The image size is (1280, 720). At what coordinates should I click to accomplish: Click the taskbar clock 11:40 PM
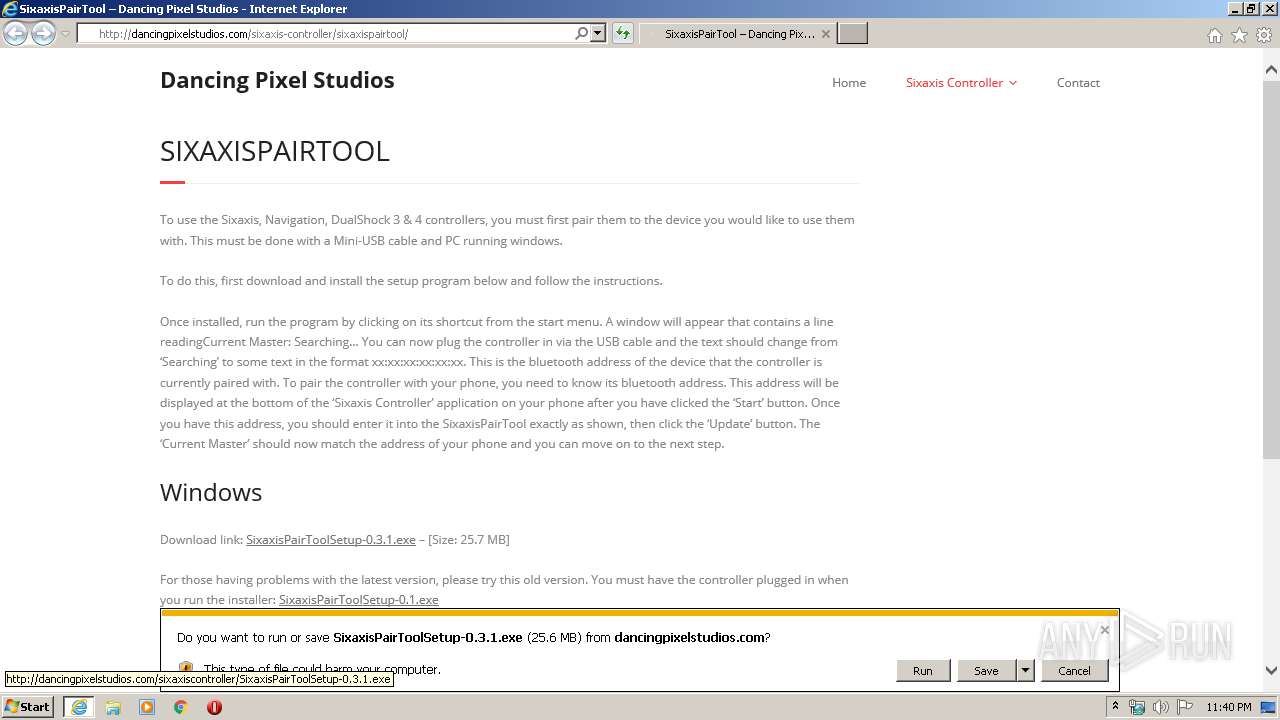pos(1229,707)
